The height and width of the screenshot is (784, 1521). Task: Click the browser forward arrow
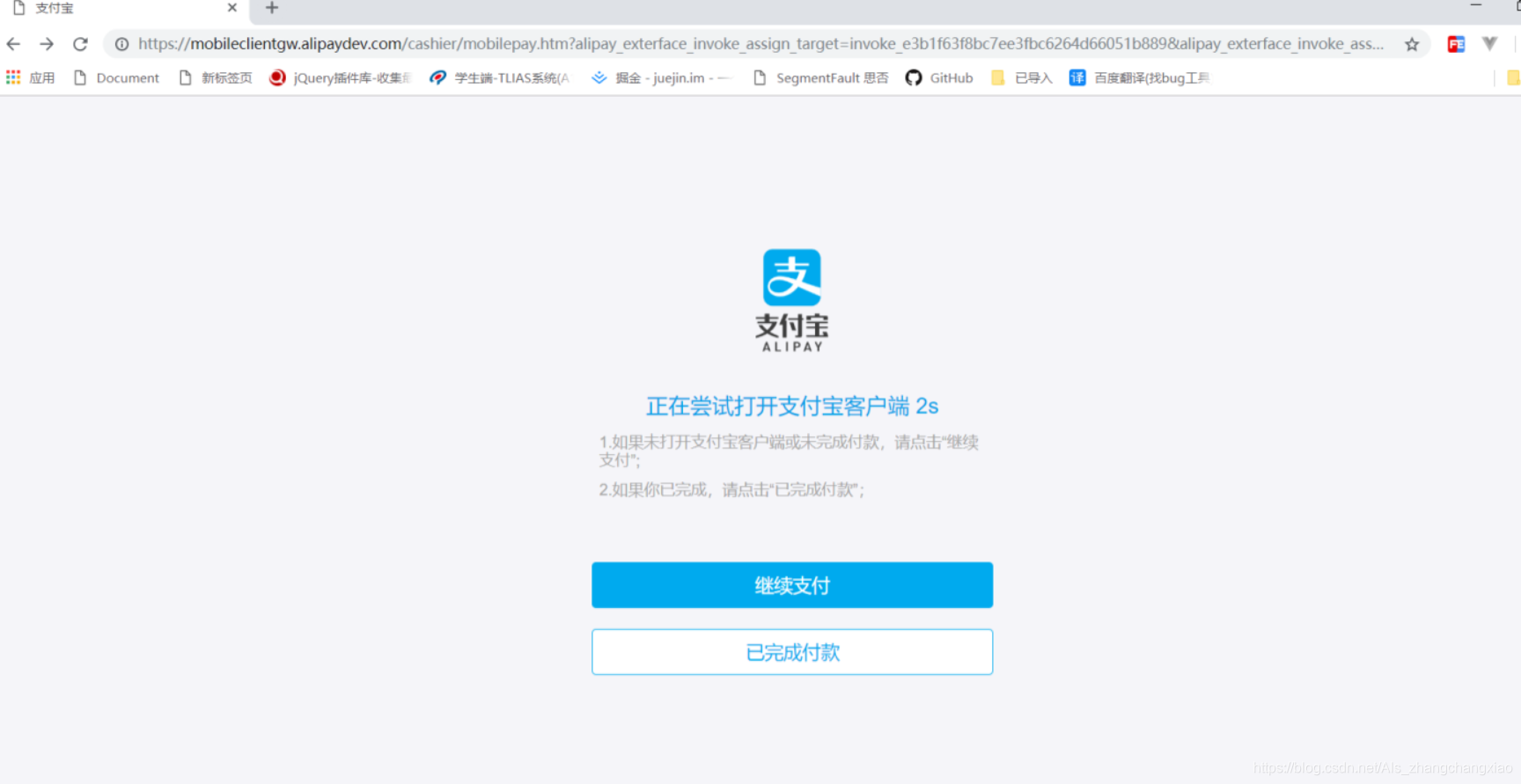tap(47, 44)
